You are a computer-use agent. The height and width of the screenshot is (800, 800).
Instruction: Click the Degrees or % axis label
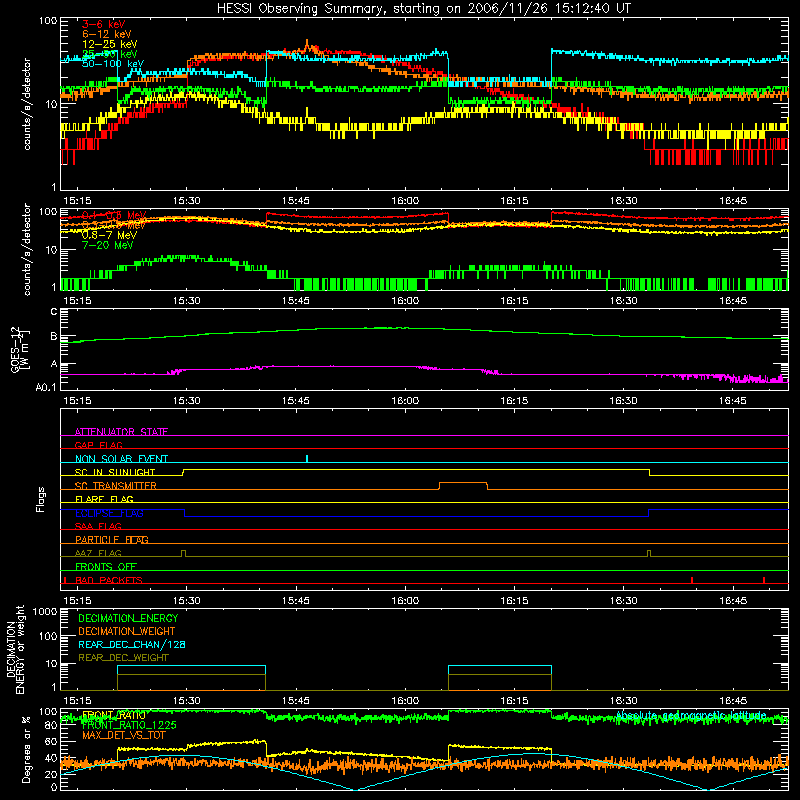coord(26,749)
